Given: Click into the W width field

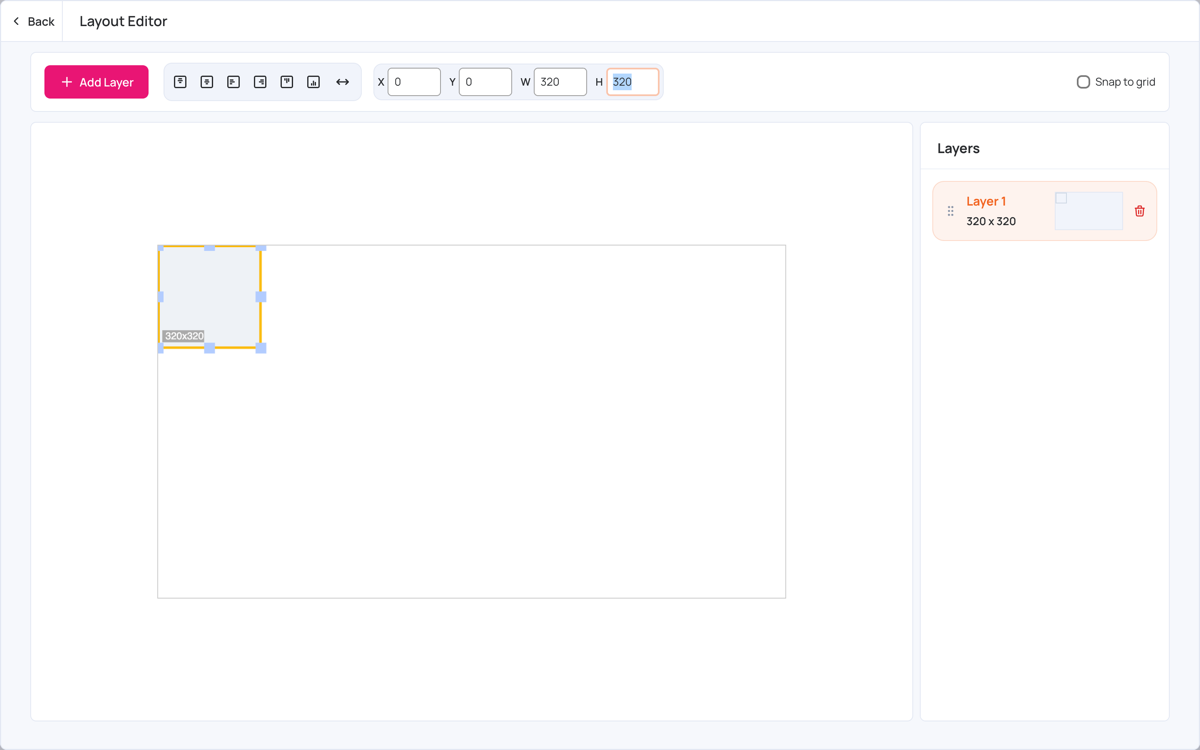Looking at the screenshot, I should pyautogui.click(x=560, y=82).
